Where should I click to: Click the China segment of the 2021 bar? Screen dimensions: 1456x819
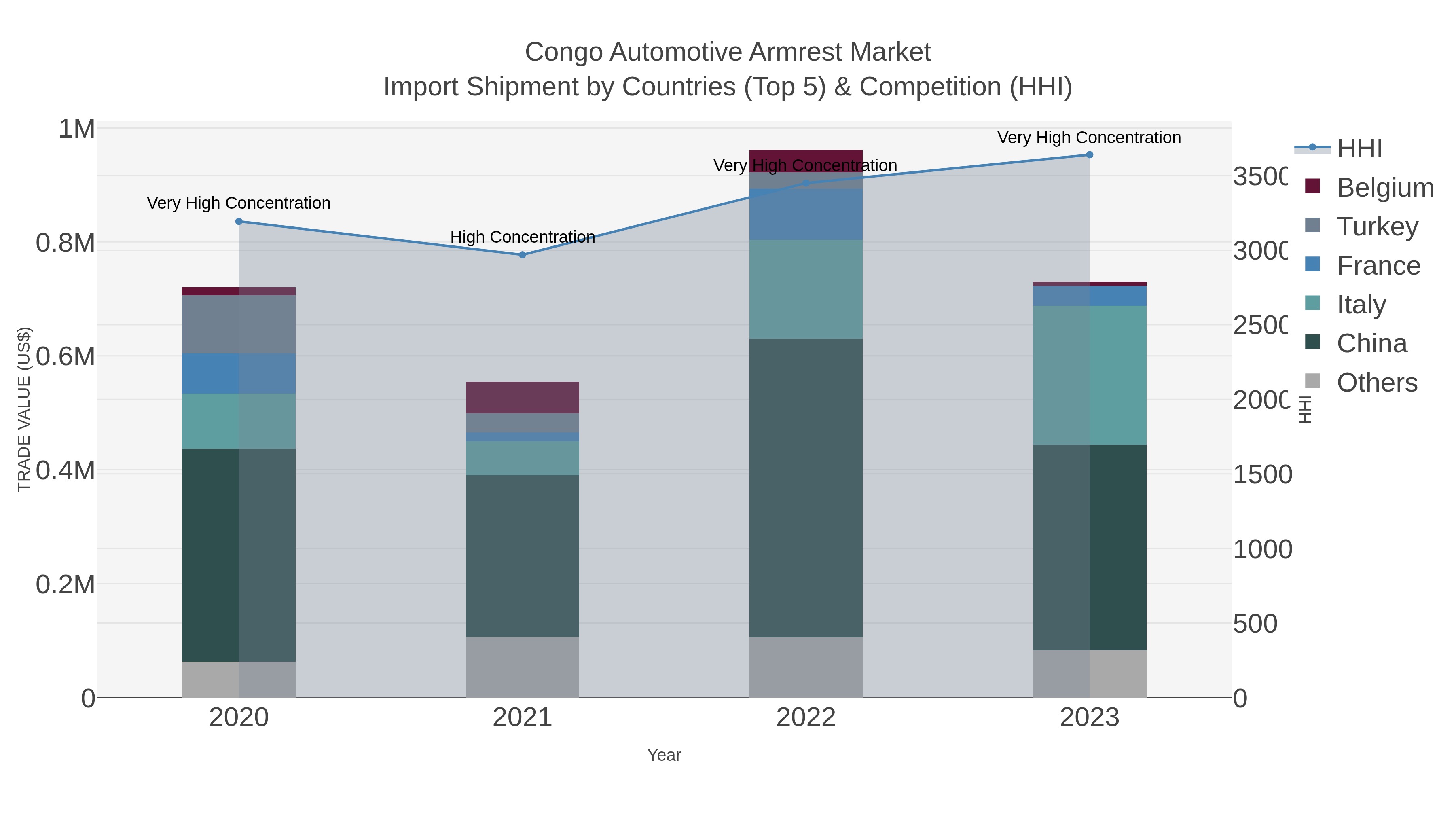pos(522,556)
